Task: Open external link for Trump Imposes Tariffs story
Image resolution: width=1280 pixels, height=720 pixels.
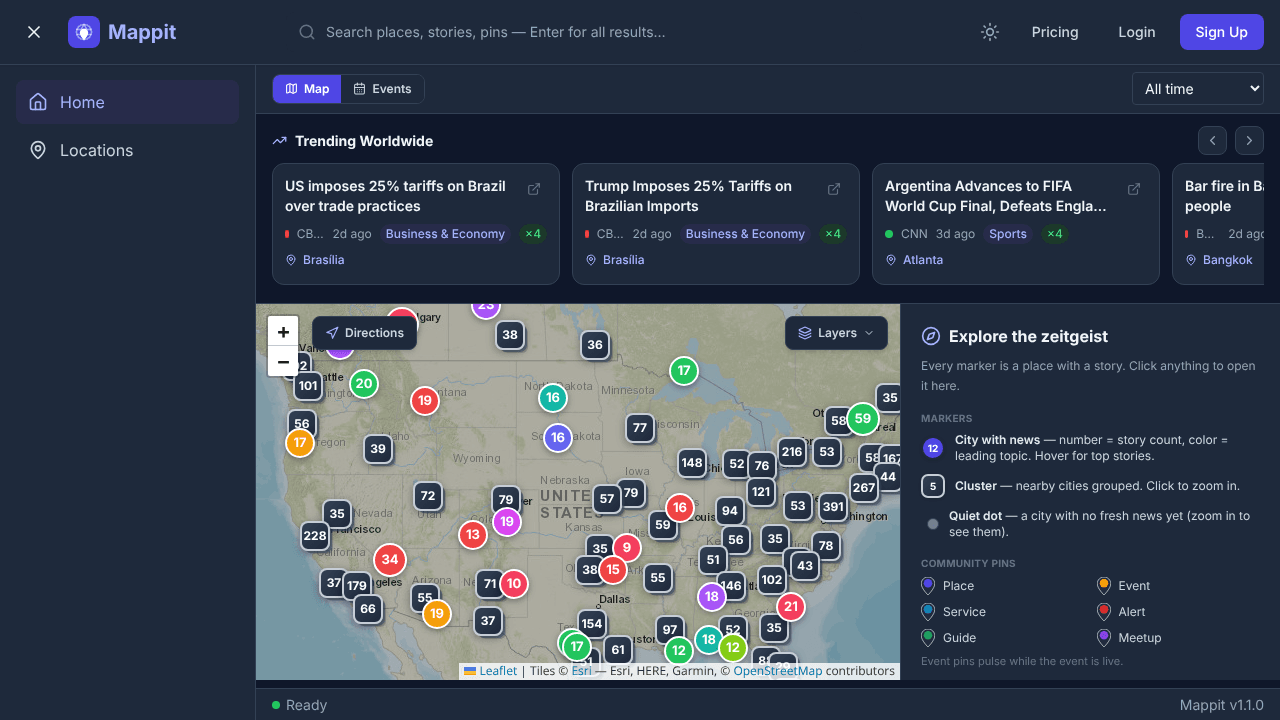Action: click(834, 189)
